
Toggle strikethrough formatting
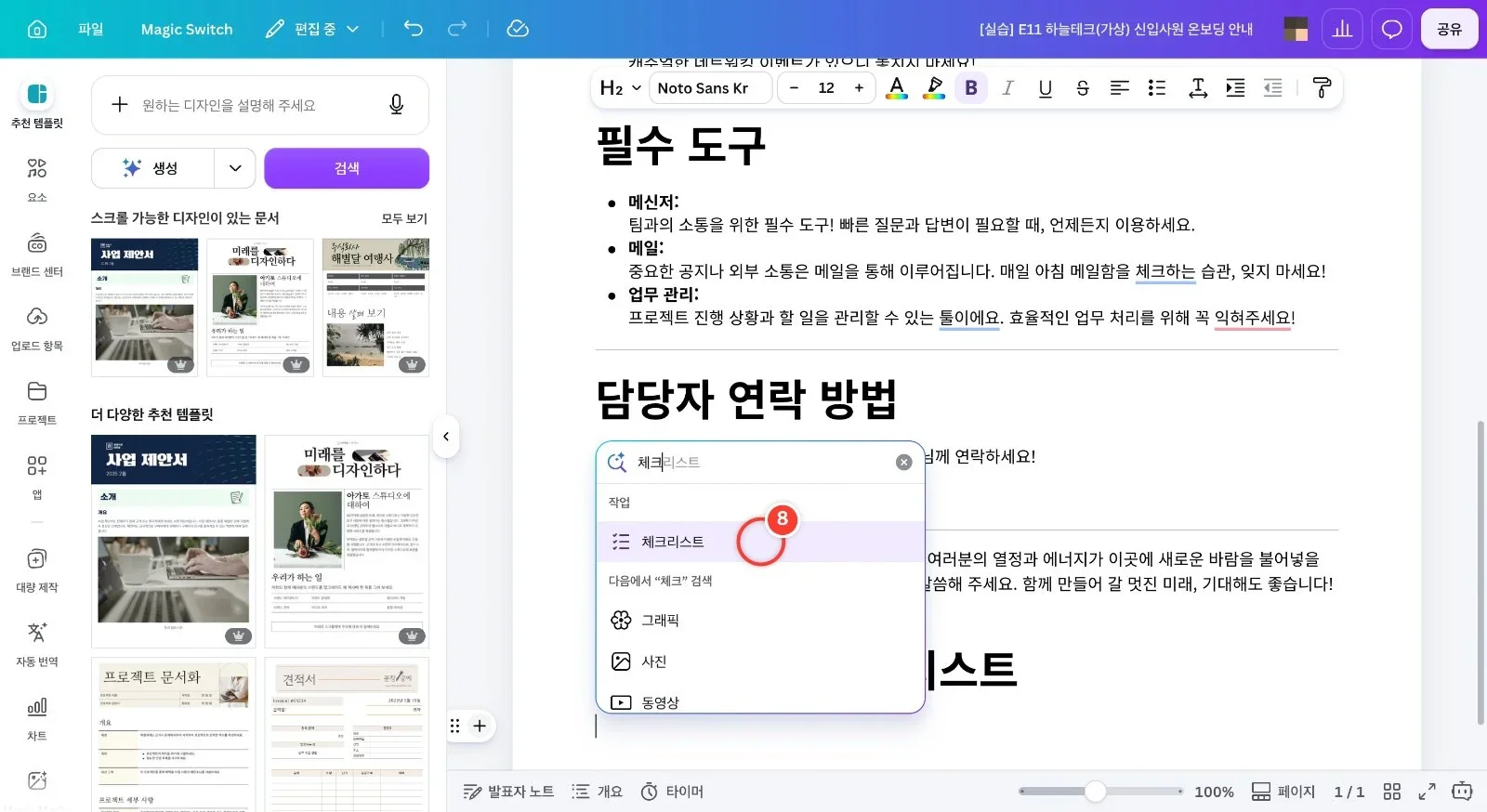pyautogui.click(x=1083, y=87)
